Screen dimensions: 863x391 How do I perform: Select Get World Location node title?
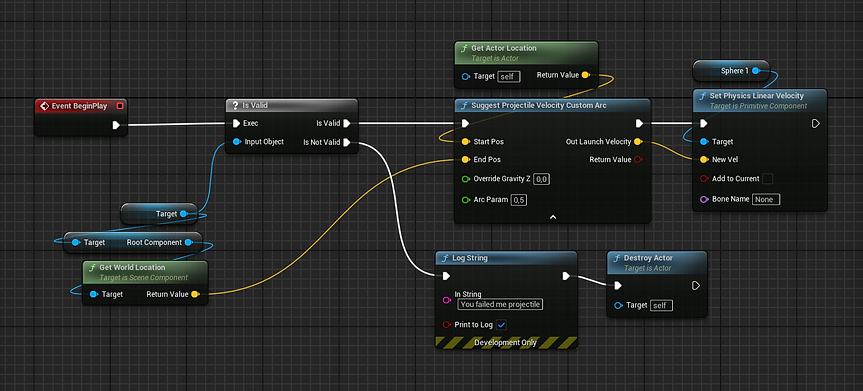(x=132, y=267)
